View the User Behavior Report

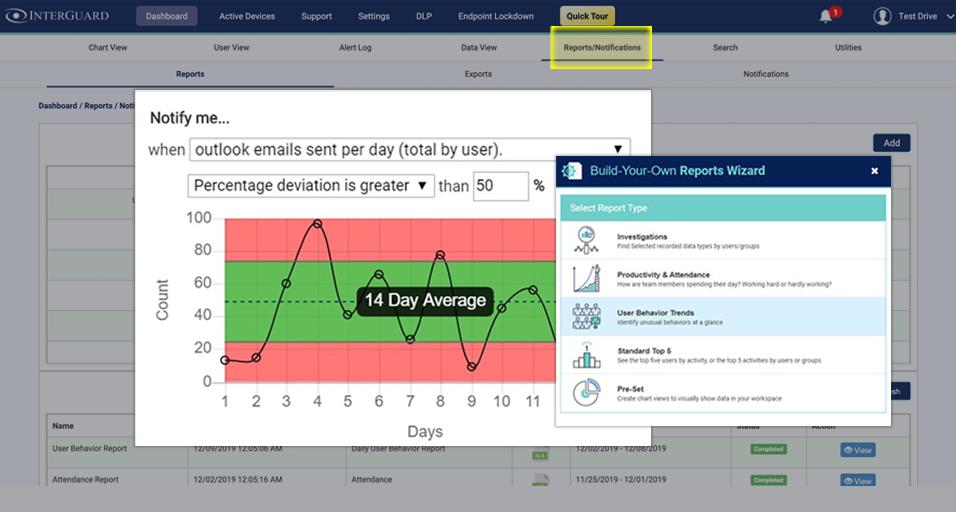pyautogui.click(x=858, y=450)
